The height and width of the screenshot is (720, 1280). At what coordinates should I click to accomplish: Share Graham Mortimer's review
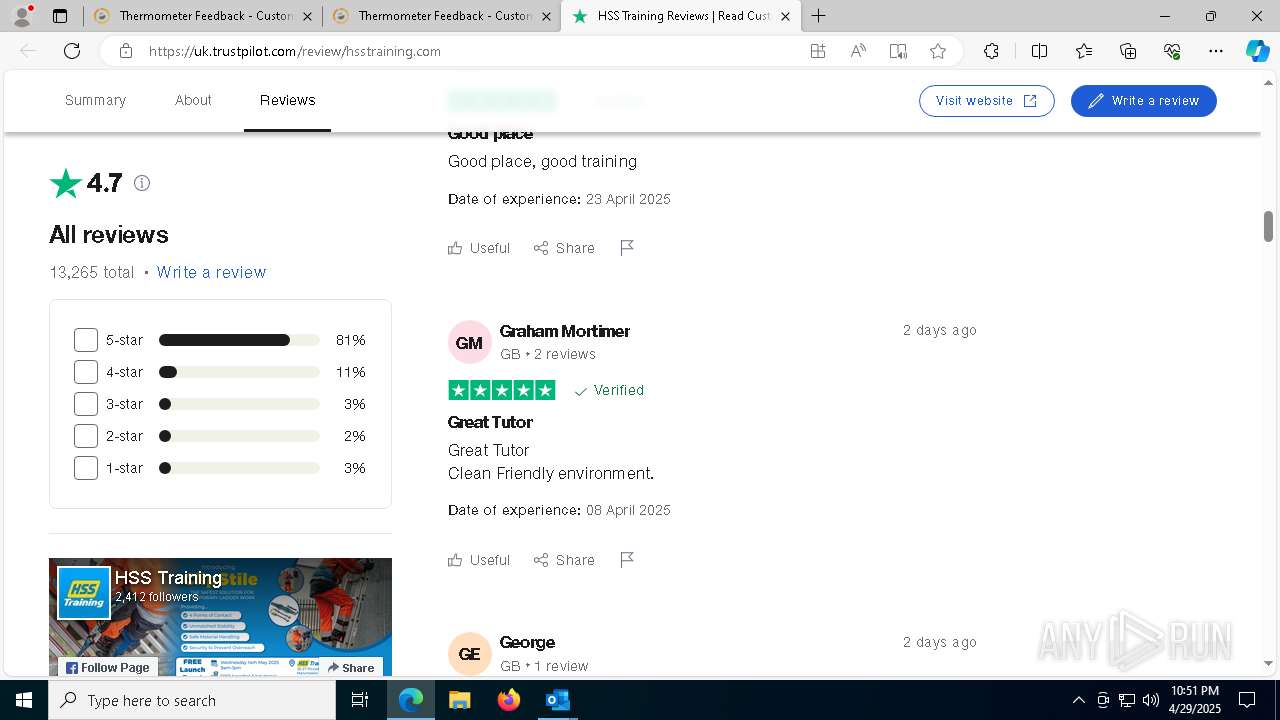[564, 560]
